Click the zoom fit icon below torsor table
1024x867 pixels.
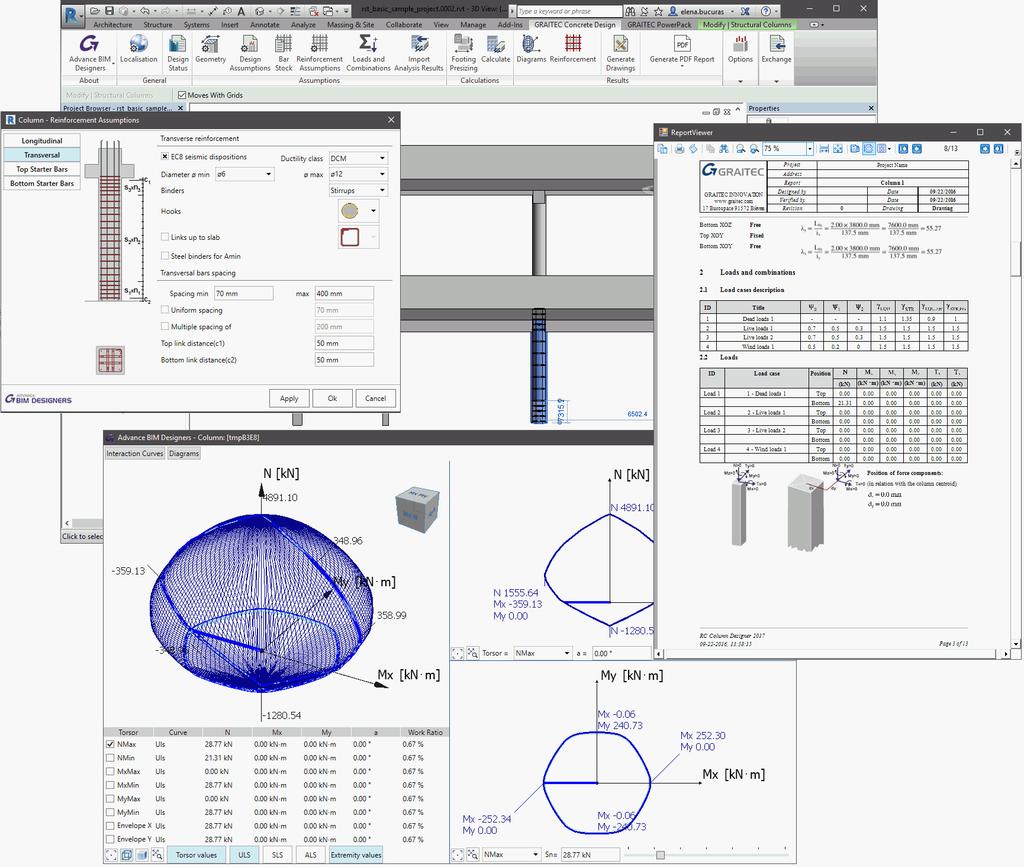[111, 855]
